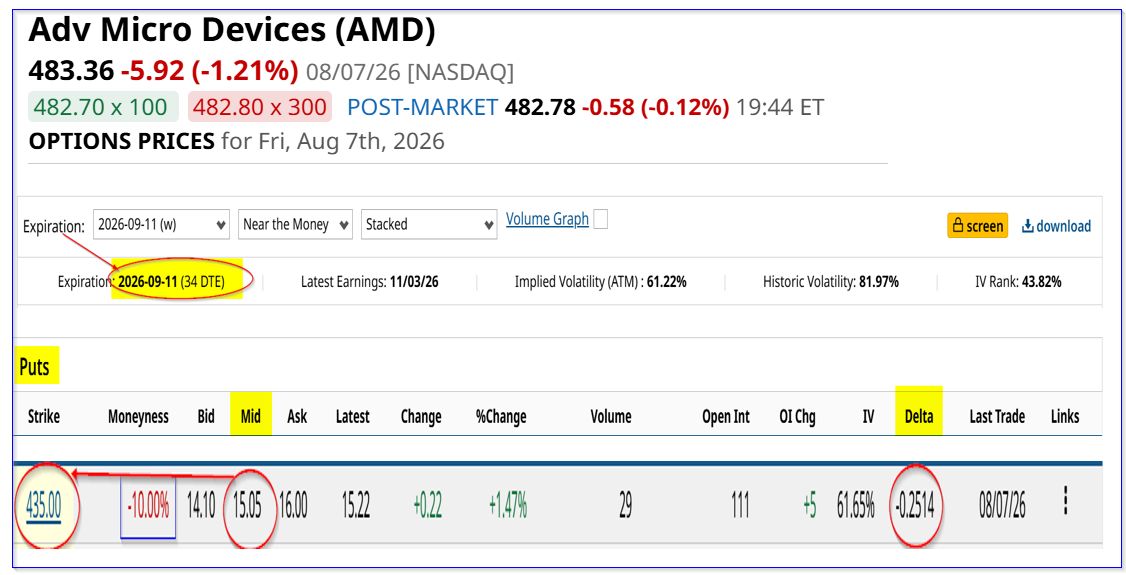Click the download arrow icon
Screen dimensions: 1126x575
[1028, 226]
